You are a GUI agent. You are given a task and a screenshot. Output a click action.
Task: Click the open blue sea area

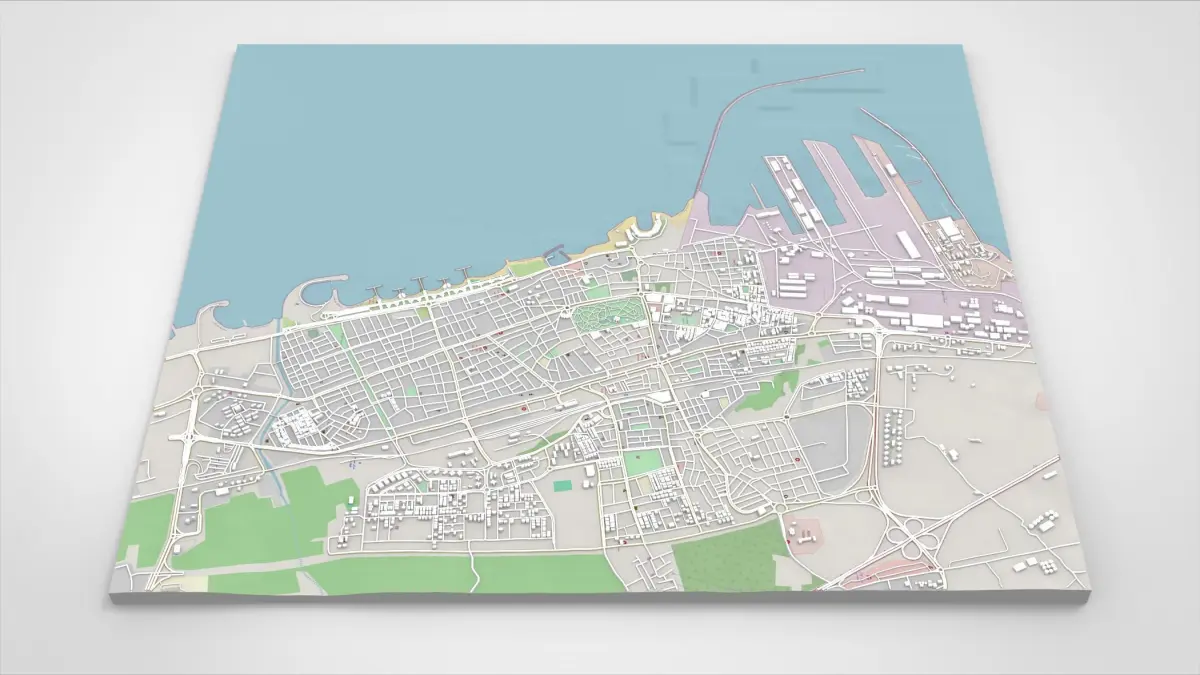450,150
